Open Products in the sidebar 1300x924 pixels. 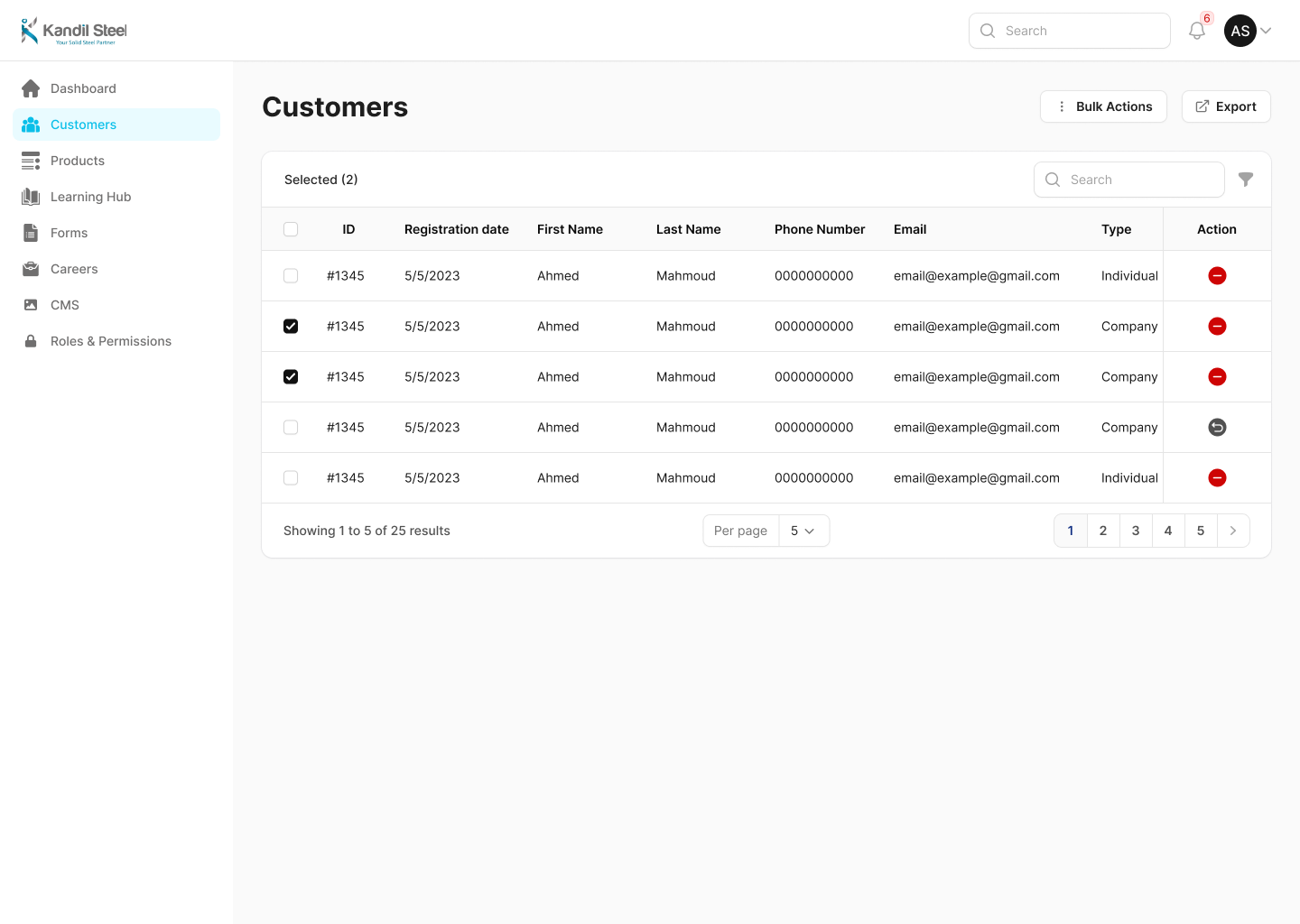[x=78, y=161]
